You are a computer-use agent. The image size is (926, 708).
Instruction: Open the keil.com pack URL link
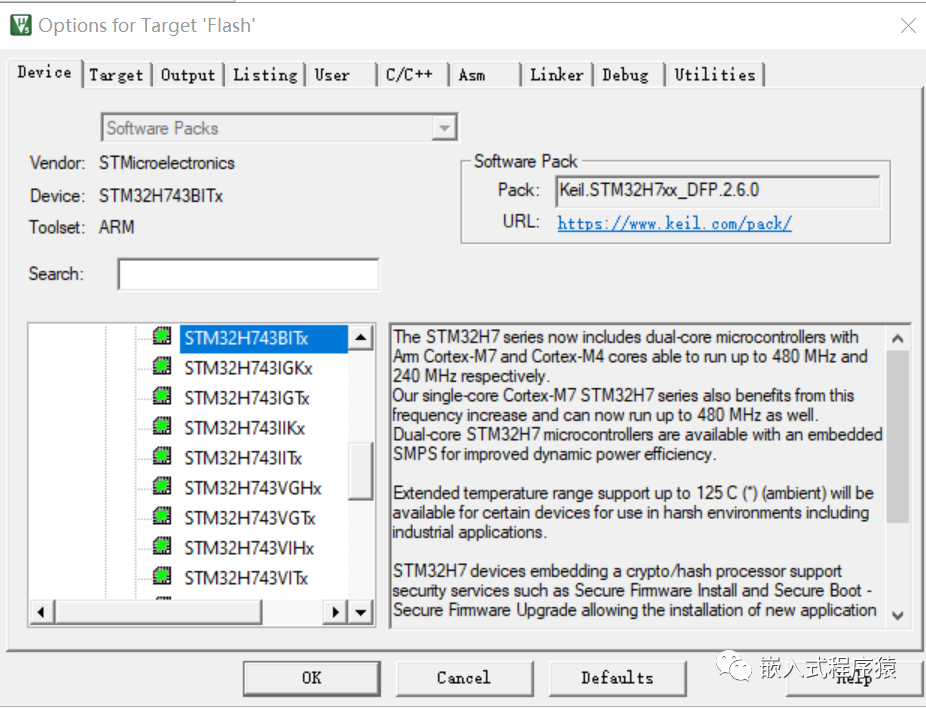pos(673,223)
